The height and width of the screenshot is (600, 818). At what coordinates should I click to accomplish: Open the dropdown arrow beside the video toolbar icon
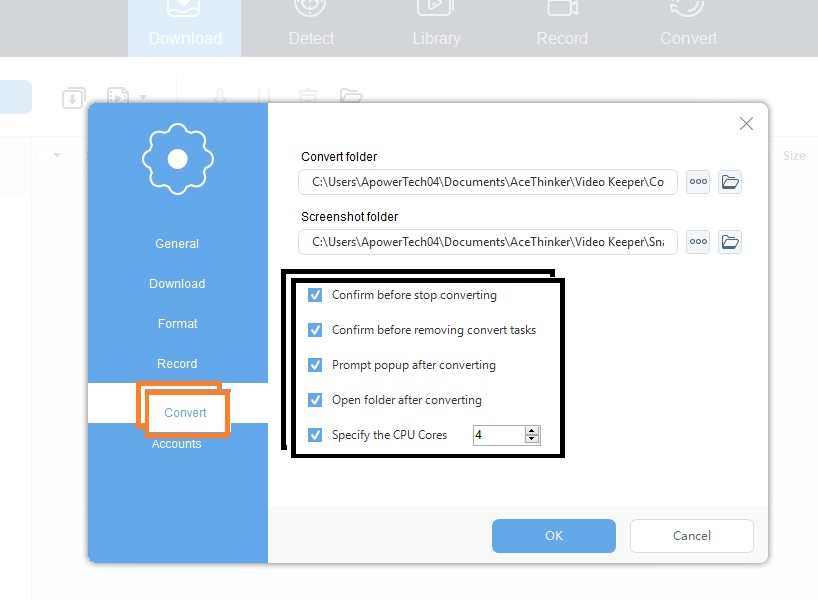point(141,97)
